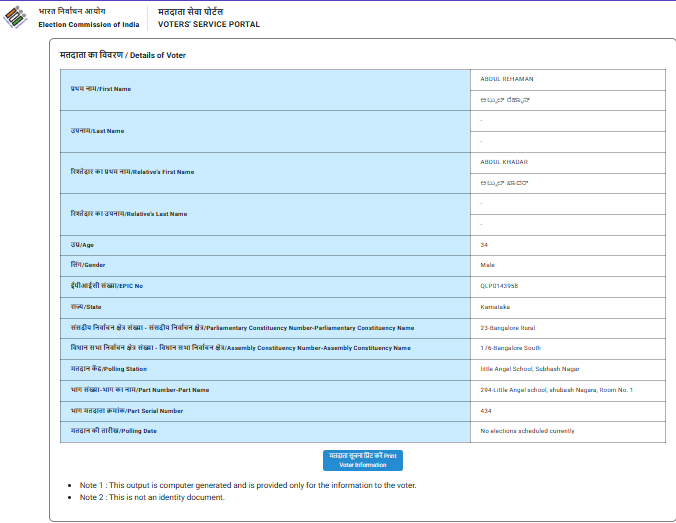Click the EPIC No value
Image resolution: width=676 pixels, height=523 pixels.
point(499,286)
